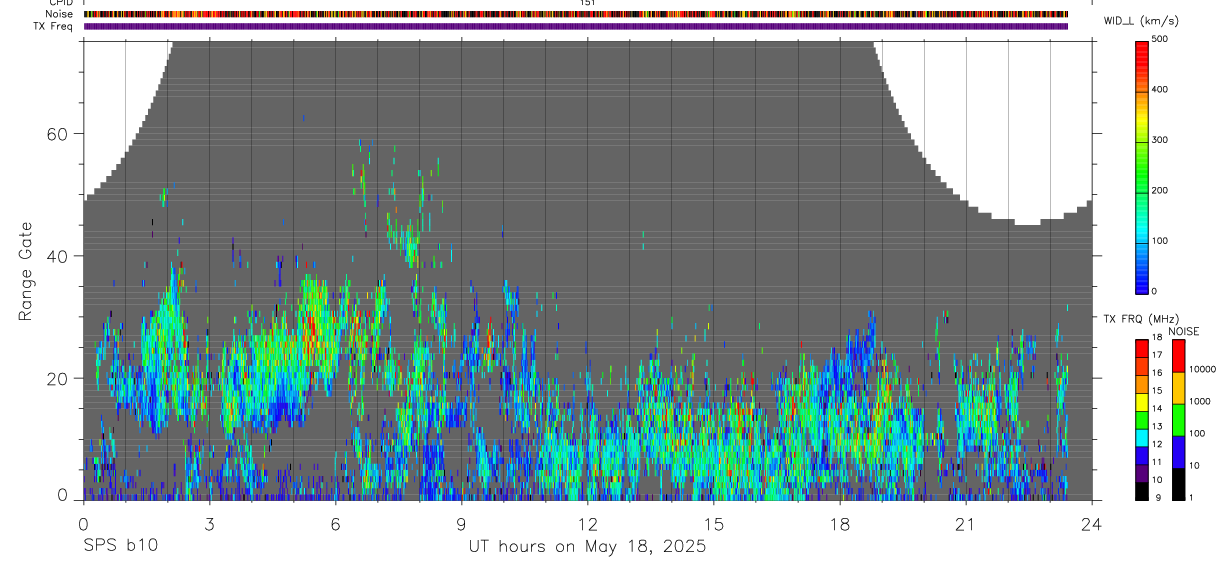1228x567 pixels.
Task: Click the 12 UT hour axis tick
Action: [587, 522]
